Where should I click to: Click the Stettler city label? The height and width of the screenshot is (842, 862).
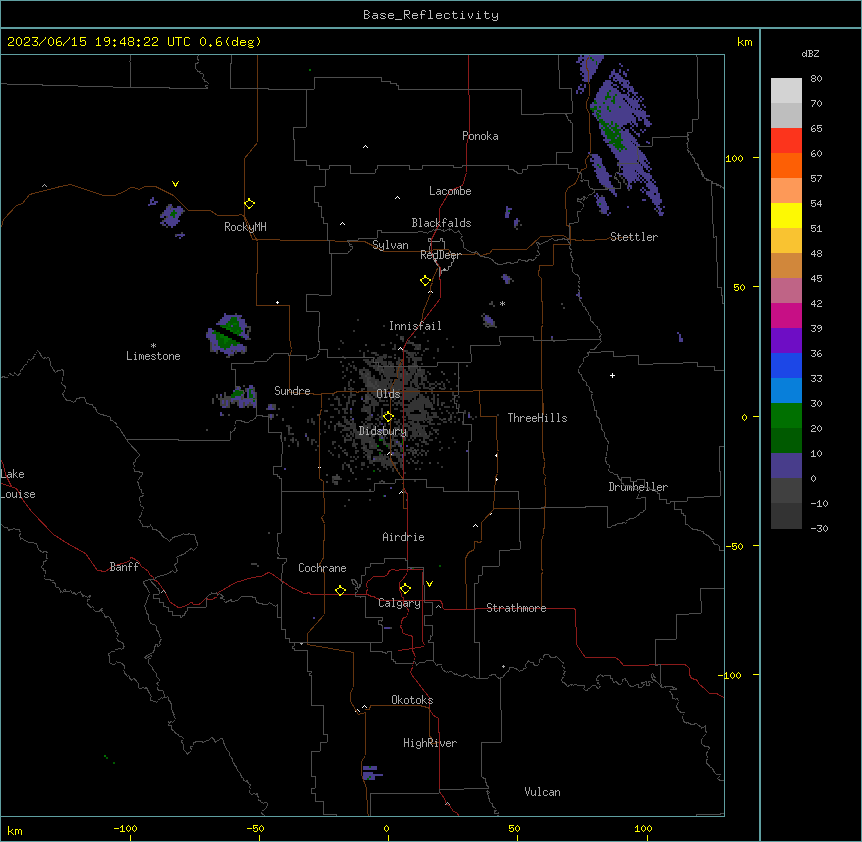[x=634, y=237]
